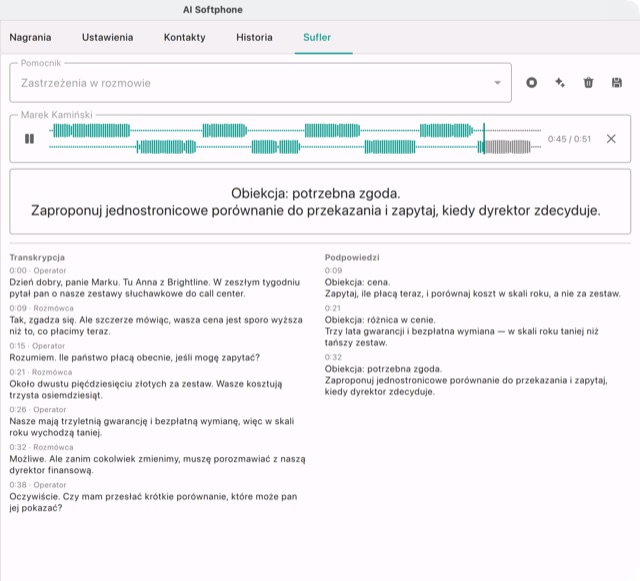640x581 pixels.
Task: Click the playhead marker on the waveform
Action: point(484,139)
